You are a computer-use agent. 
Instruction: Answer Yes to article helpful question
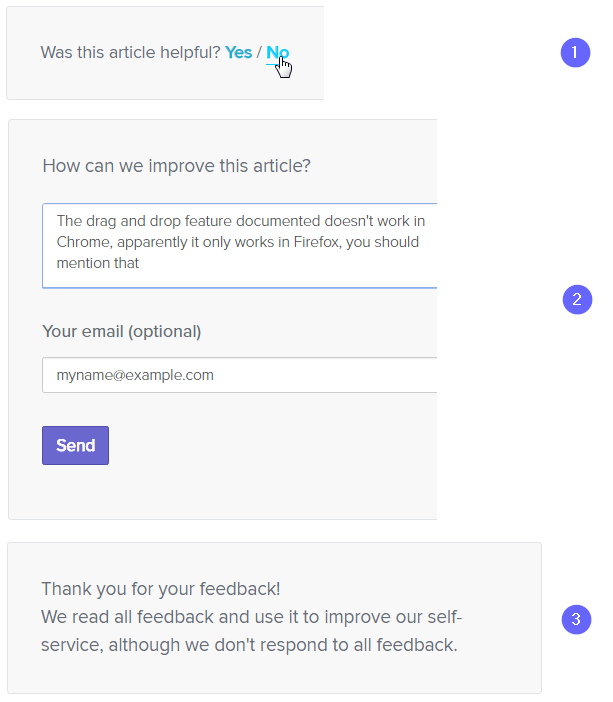tap(238, 52)
